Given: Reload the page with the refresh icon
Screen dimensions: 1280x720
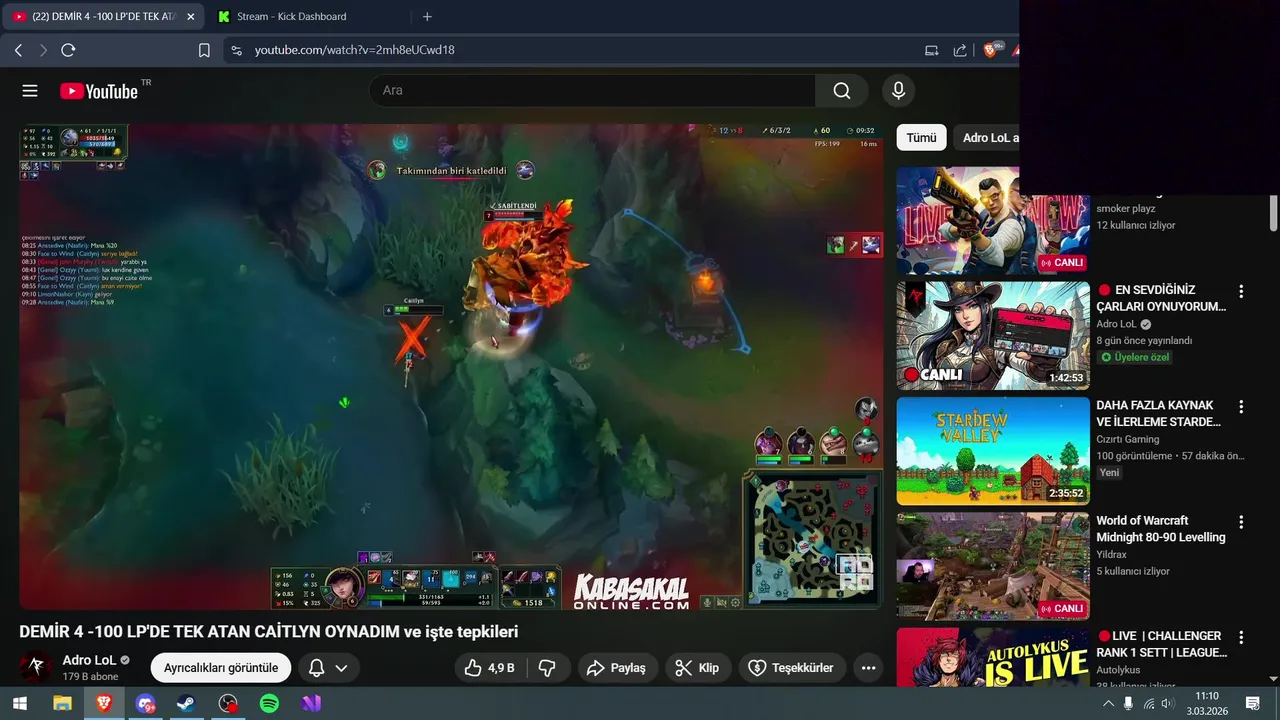Looking at the screenshot, I should pos(68,50).
